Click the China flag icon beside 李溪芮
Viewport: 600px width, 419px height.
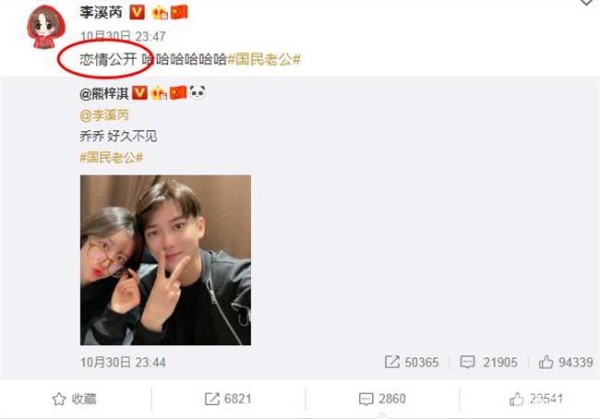pos(179,12)
